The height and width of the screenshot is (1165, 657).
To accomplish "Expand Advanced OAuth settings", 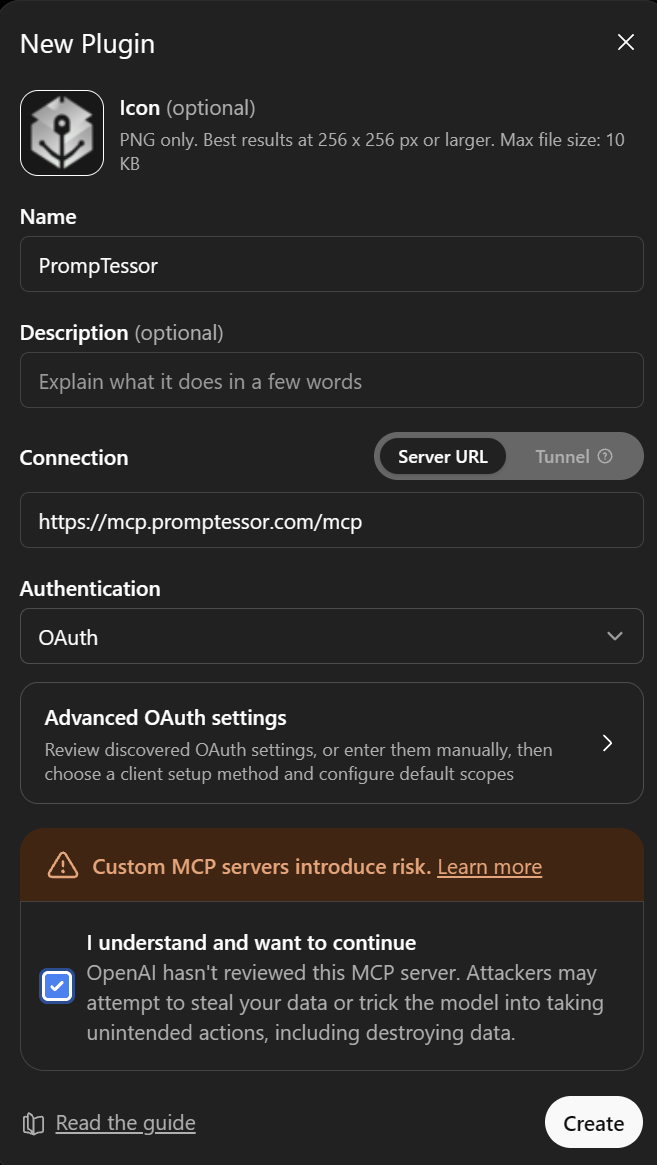I will [x=331, y=743].
